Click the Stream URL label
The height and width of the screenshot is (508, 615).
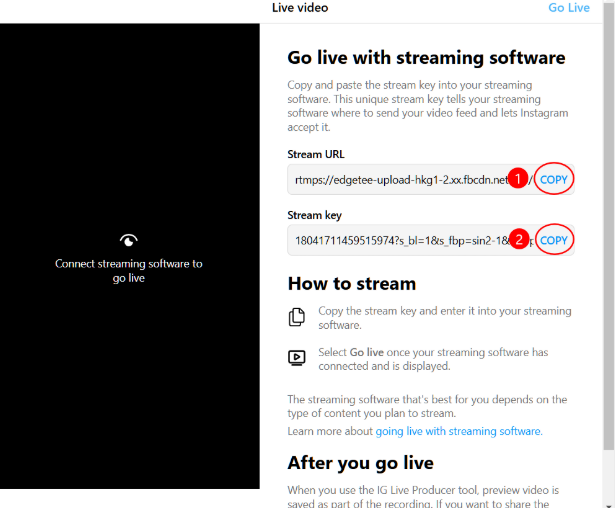pos(318,154)
